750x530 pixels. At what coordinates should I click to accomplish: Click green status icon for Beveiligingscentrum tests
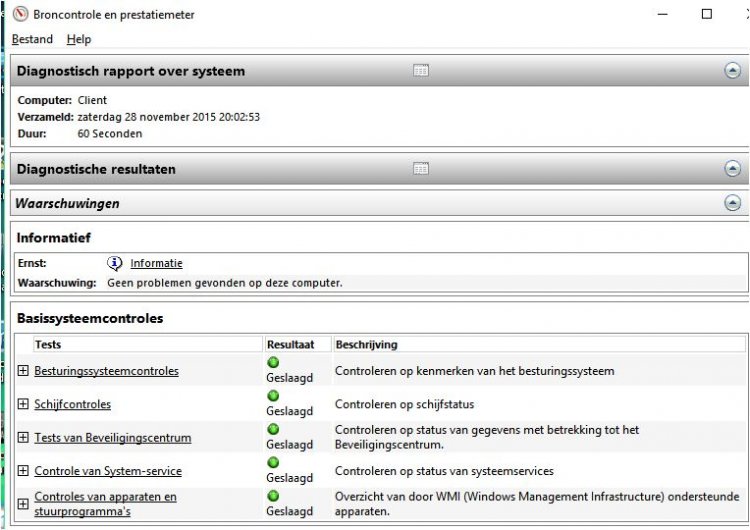[x=274, y=429]
